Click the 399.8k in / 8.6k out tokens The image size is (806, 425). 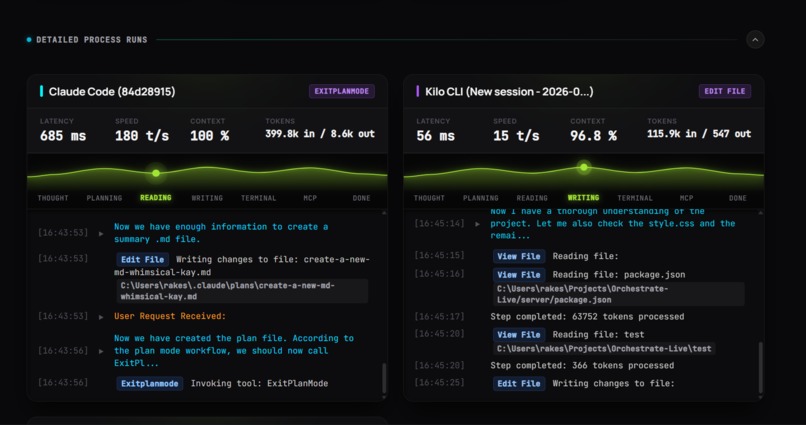click(320, 134)
